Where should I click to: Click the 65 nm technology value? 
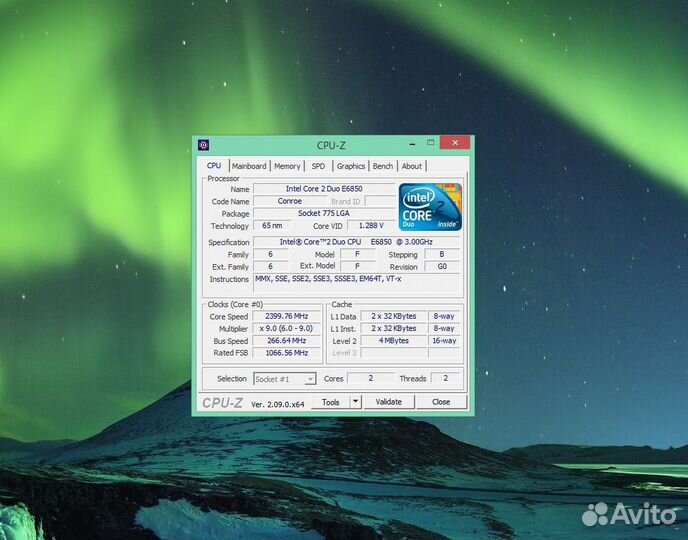(x=272, y=225)
